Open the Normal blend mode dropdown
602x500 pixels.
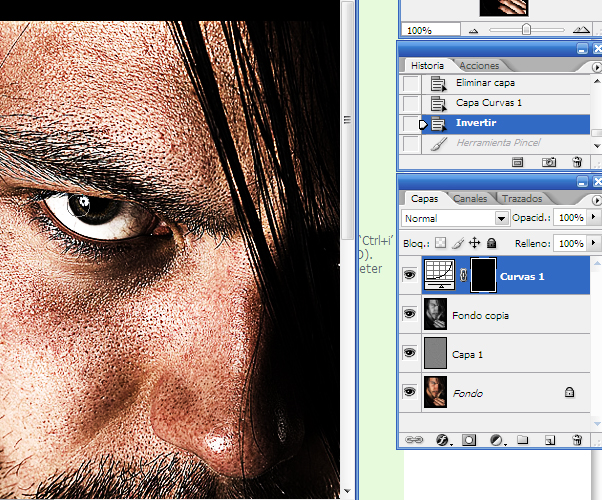(455, 218)
